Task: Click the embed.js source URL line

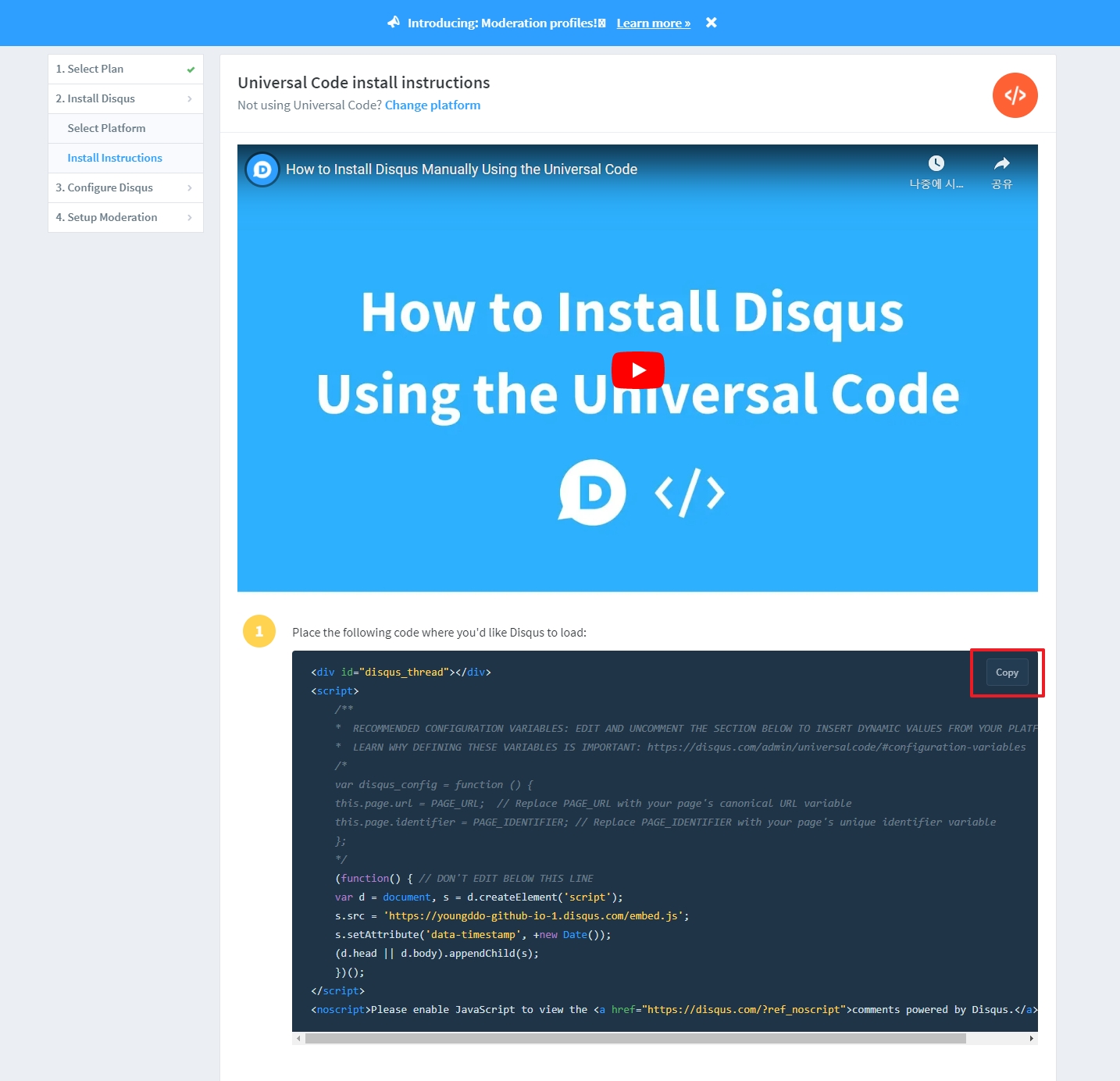Action: click(x=512, y=916)
